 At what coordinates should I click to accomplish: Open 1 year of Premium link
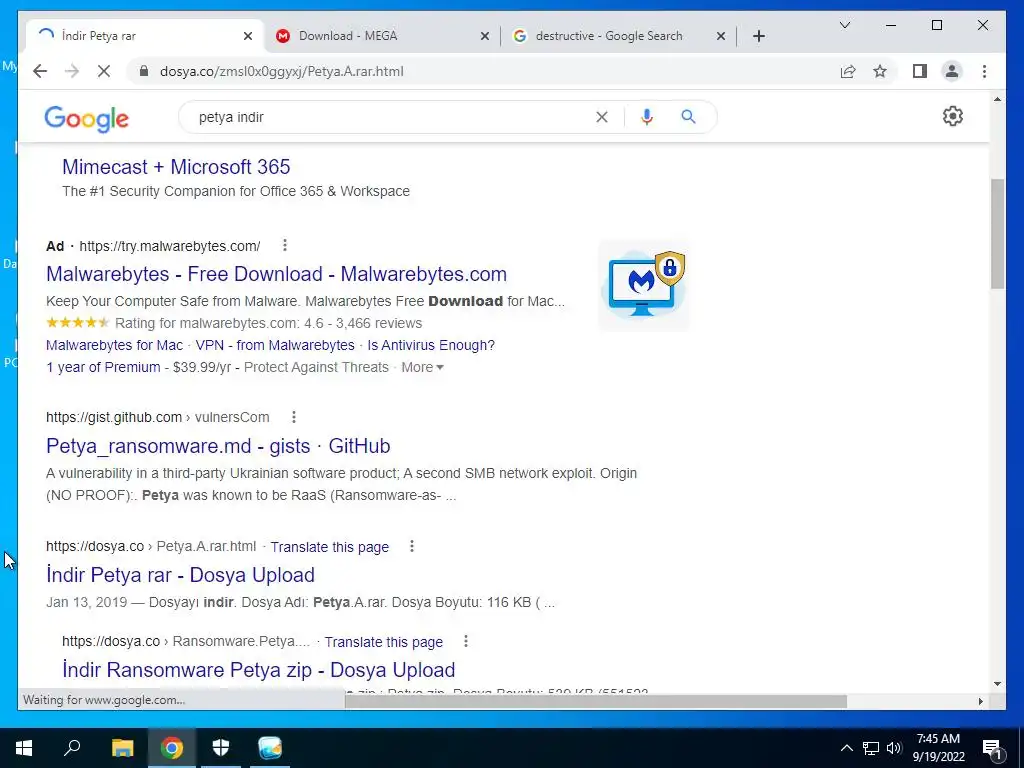click(103, 367)
